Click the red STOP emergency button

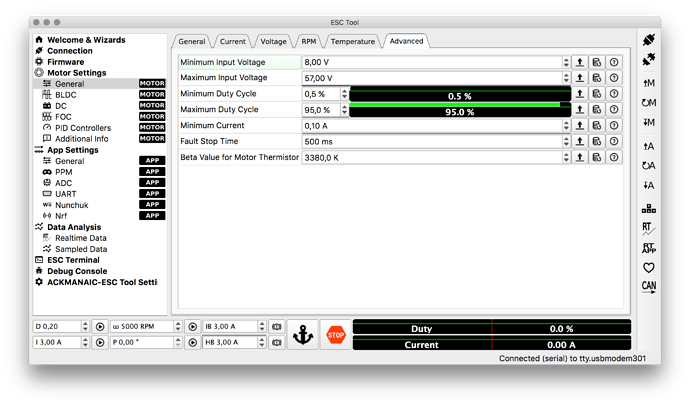(336, 335)
